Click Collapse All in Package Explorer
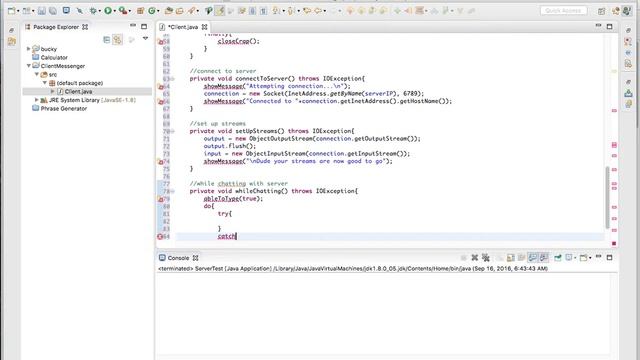The width and height of the screenshot is (640, 360). coord(107,39)
